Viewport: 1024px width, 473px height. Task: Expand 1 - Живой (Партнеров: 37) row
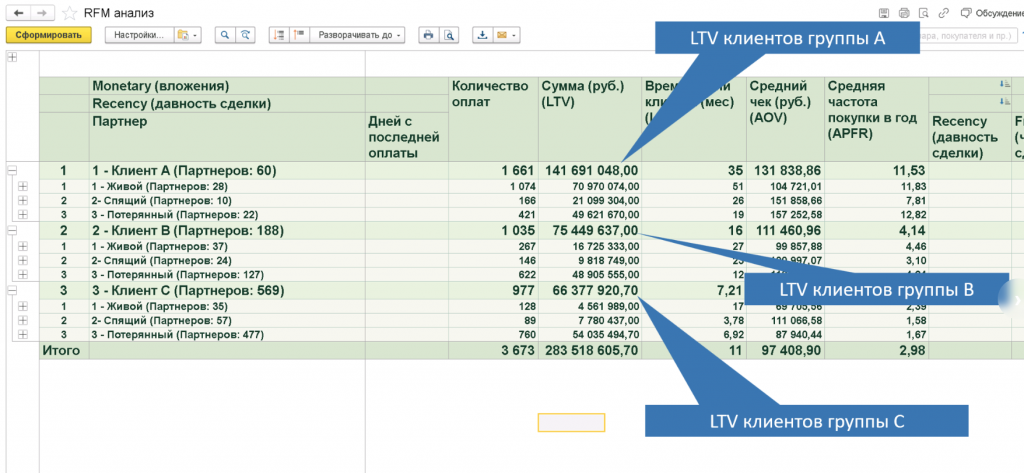click(x=24, y=246)
